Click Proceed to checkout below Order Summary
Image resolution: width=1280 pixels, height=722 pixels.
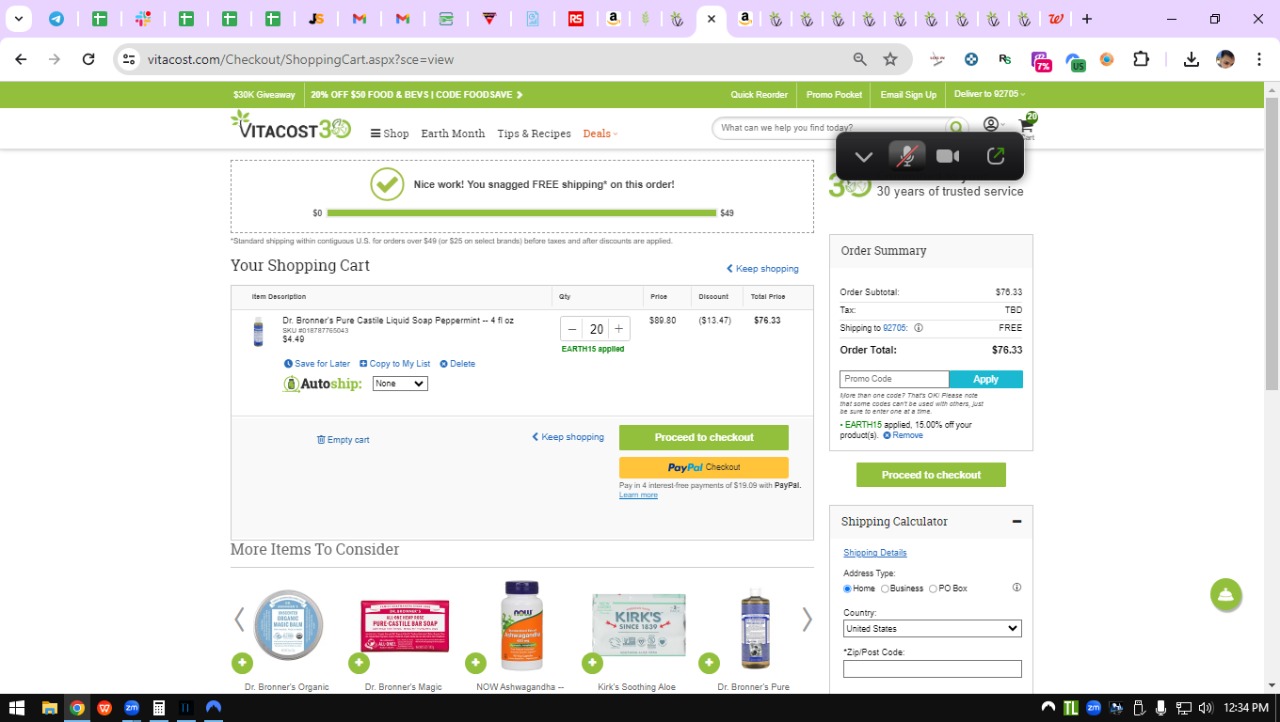click(x=931, y=474)
